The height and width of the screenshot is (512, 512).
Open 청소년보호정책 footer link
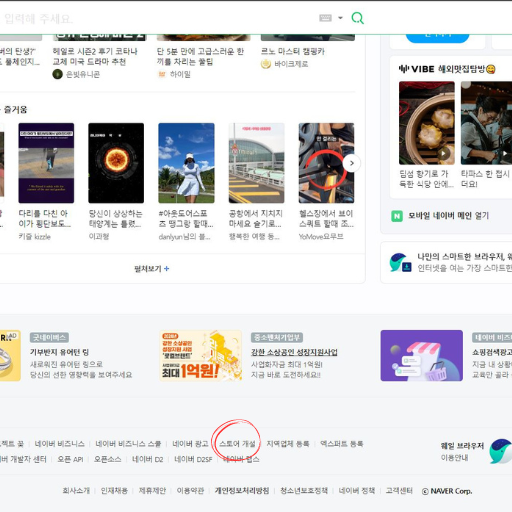304,491
